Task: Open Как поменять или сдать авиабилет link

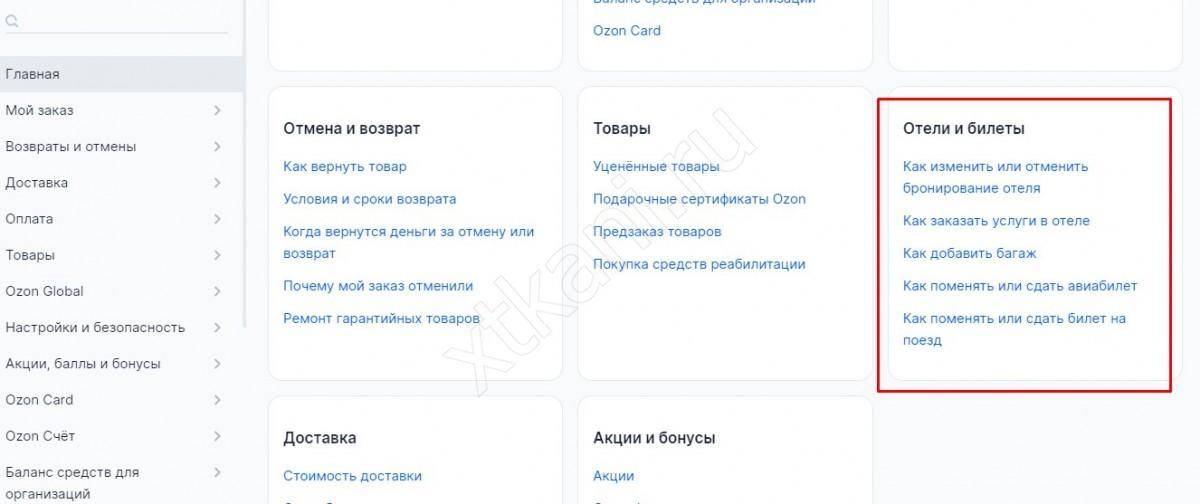Action: pos(1020,286)
